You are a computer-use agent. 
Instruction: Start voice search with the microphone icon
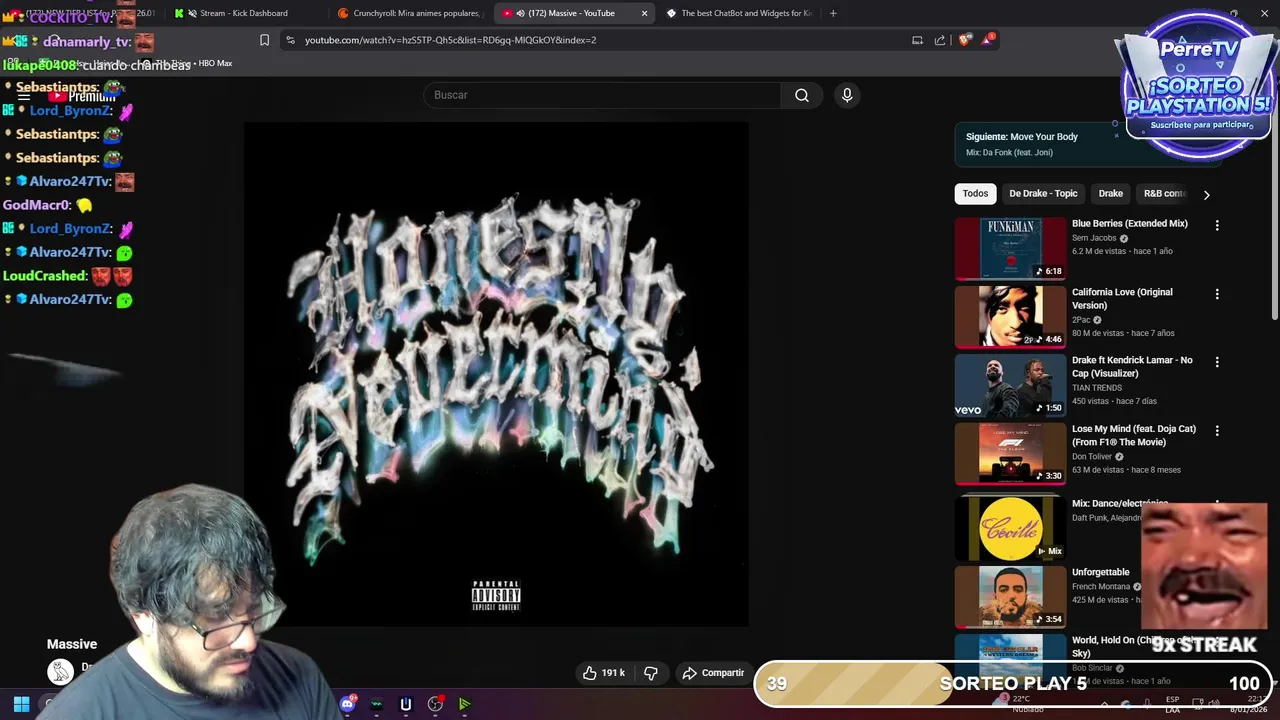tap(847, 95)
